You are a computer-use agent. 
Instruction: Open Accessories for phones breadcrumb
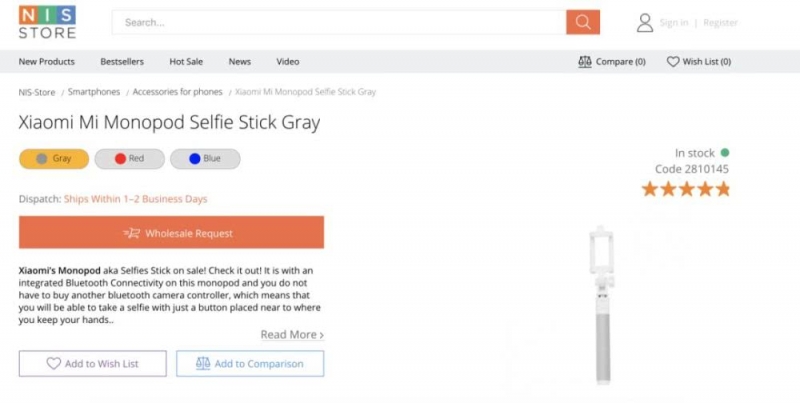pyautogui.click(x=177, y=92)
